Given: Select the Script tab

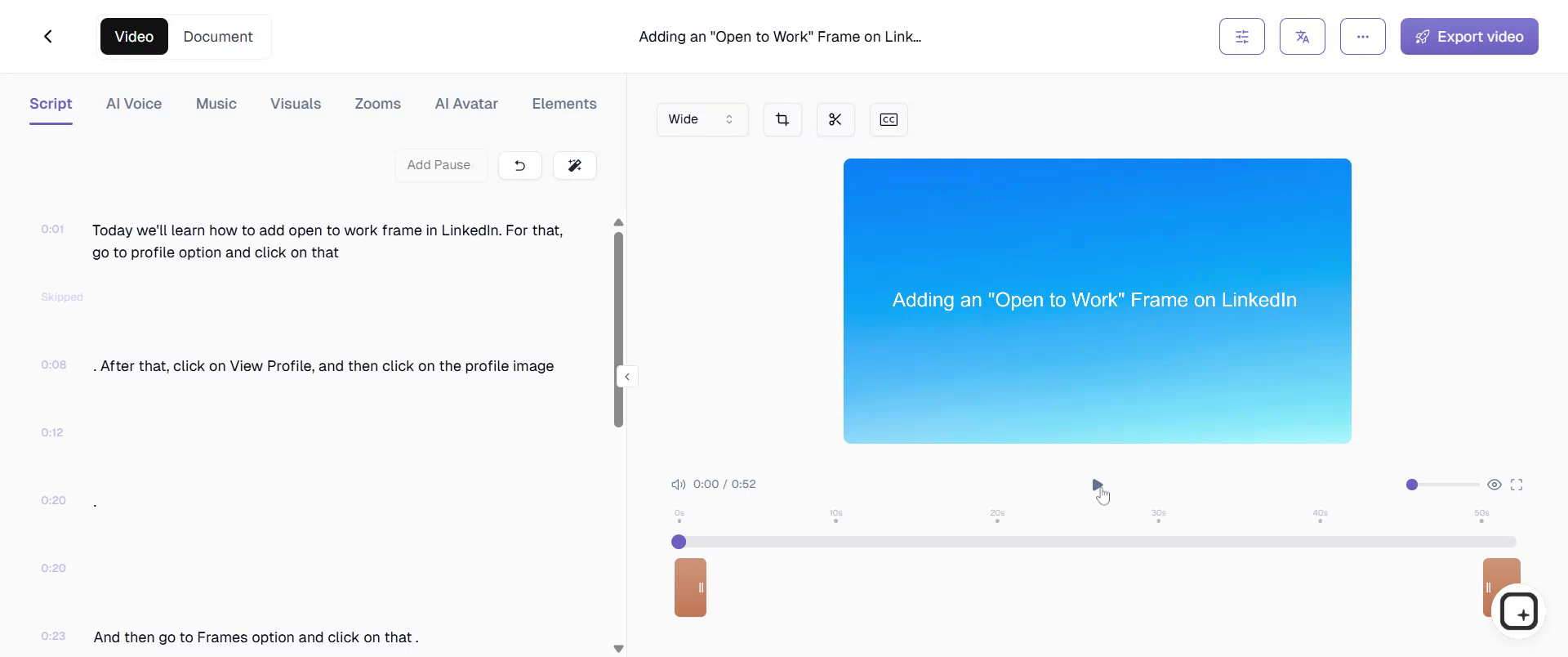Looking at the screenshot, I should click(51, 104).
